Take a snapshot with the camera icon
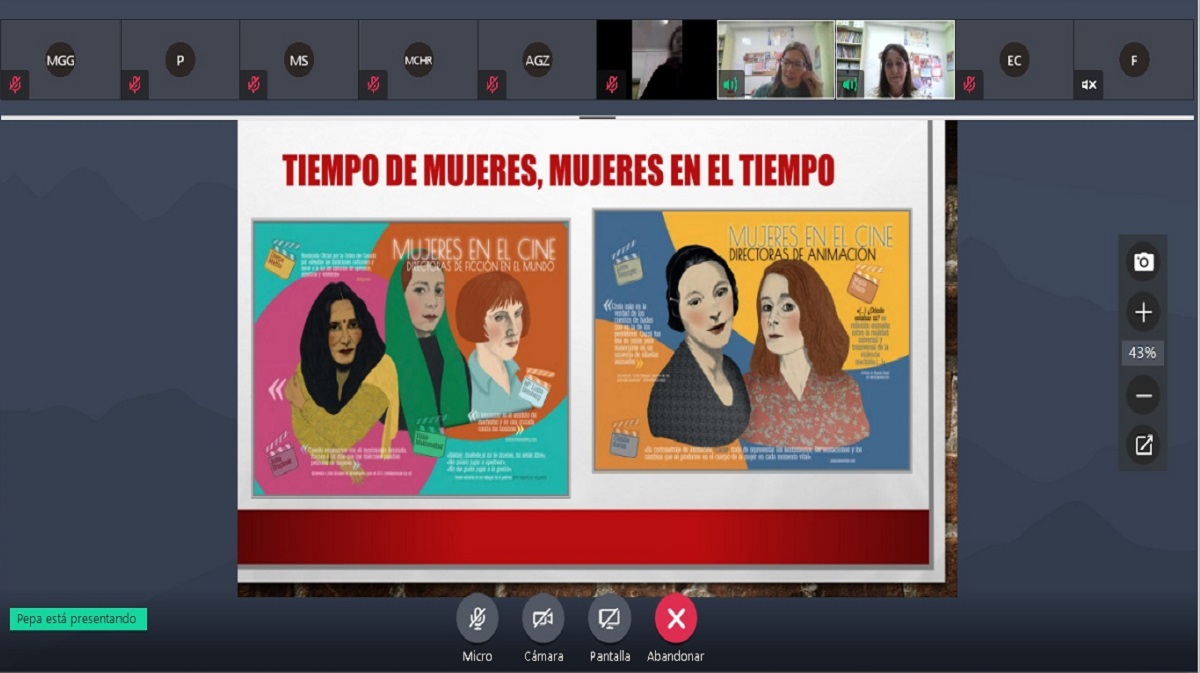Viewport: 1200px width, 673px height. tap(1143, 263)
